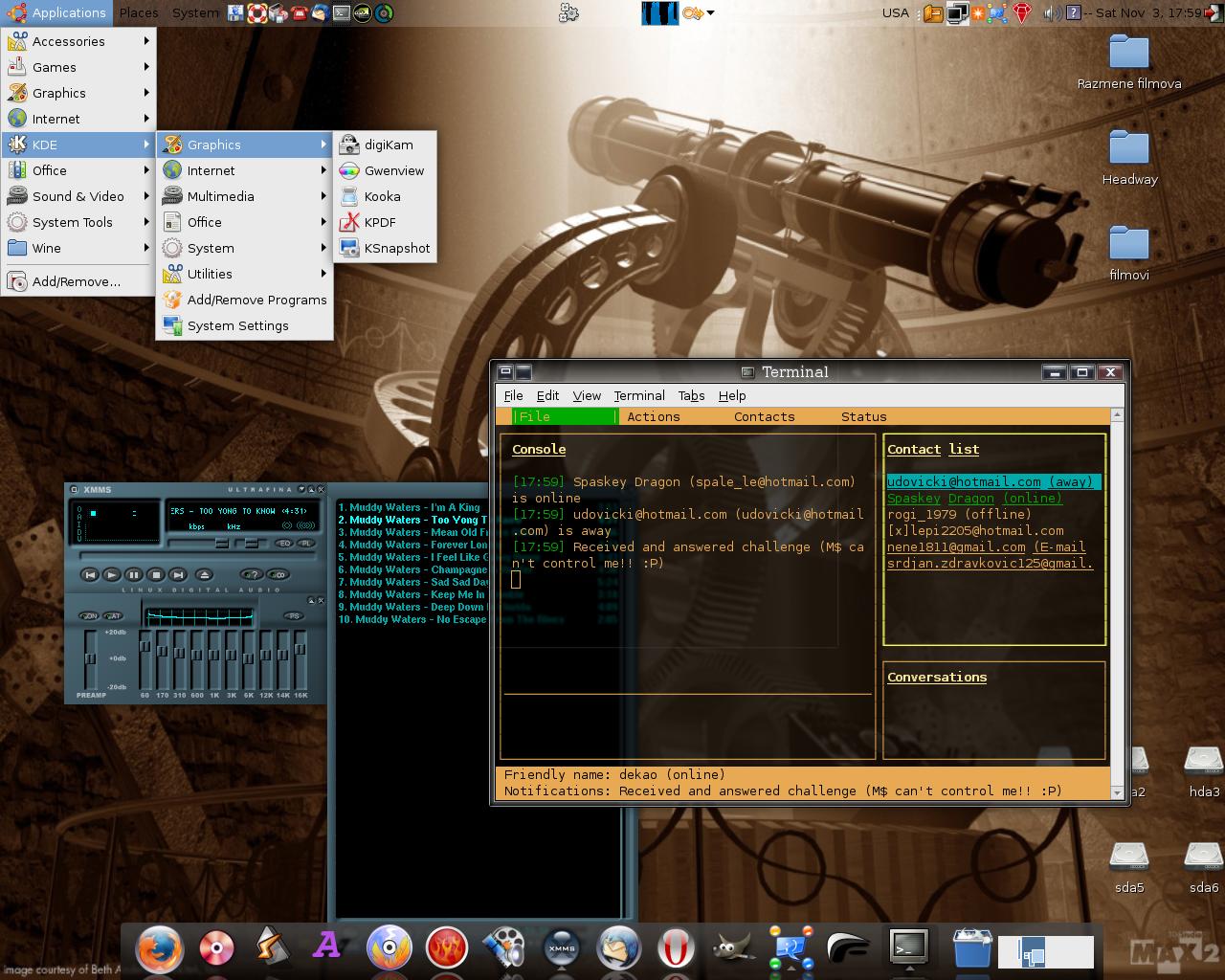1225x980 pixels.
Task: Expand the Sound & Video submenu
Action: (78, 196)
